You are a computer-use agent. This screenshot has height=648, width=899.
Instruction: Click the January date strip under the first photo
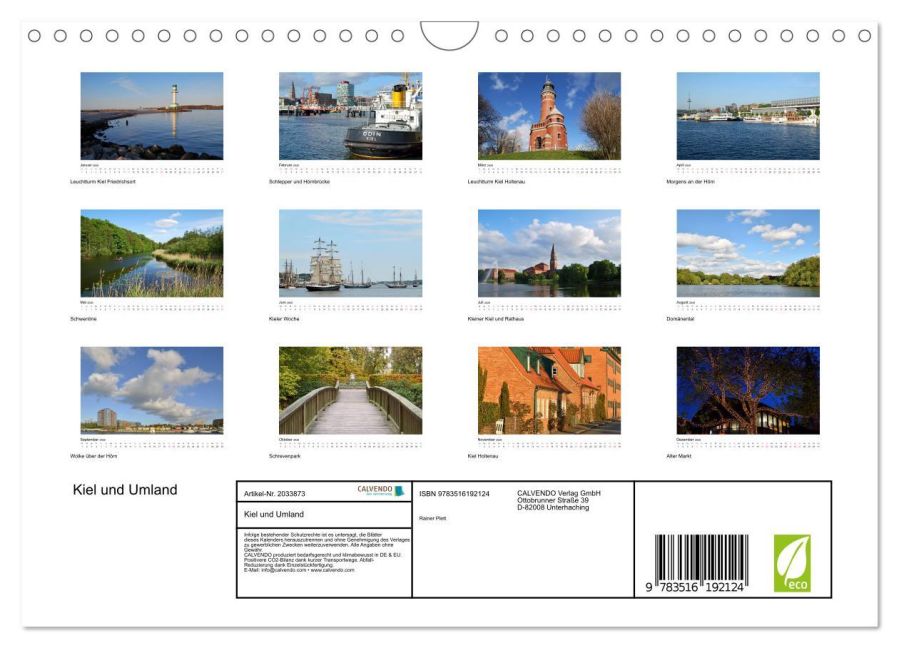point(152,169)
